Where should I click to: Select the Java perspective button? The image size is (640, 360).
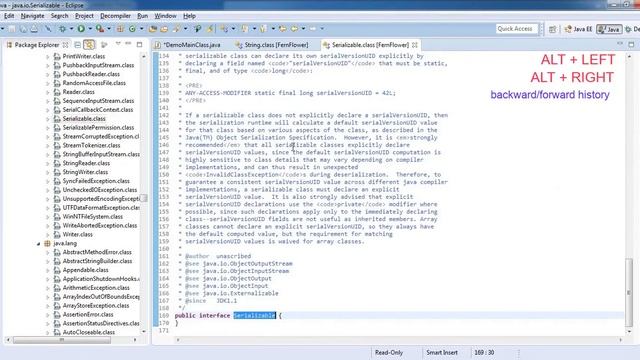(x=609, y=29)
